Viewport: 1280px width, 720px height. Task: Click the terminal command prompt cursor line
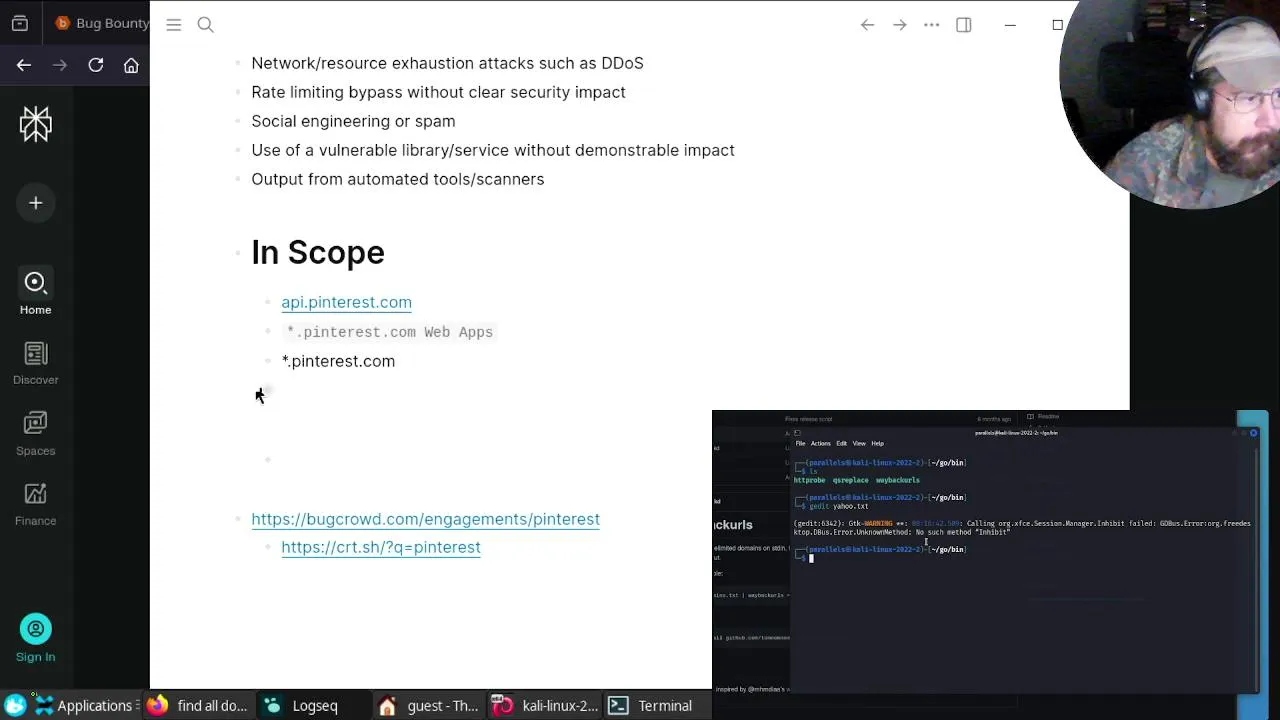click(811, 558)
